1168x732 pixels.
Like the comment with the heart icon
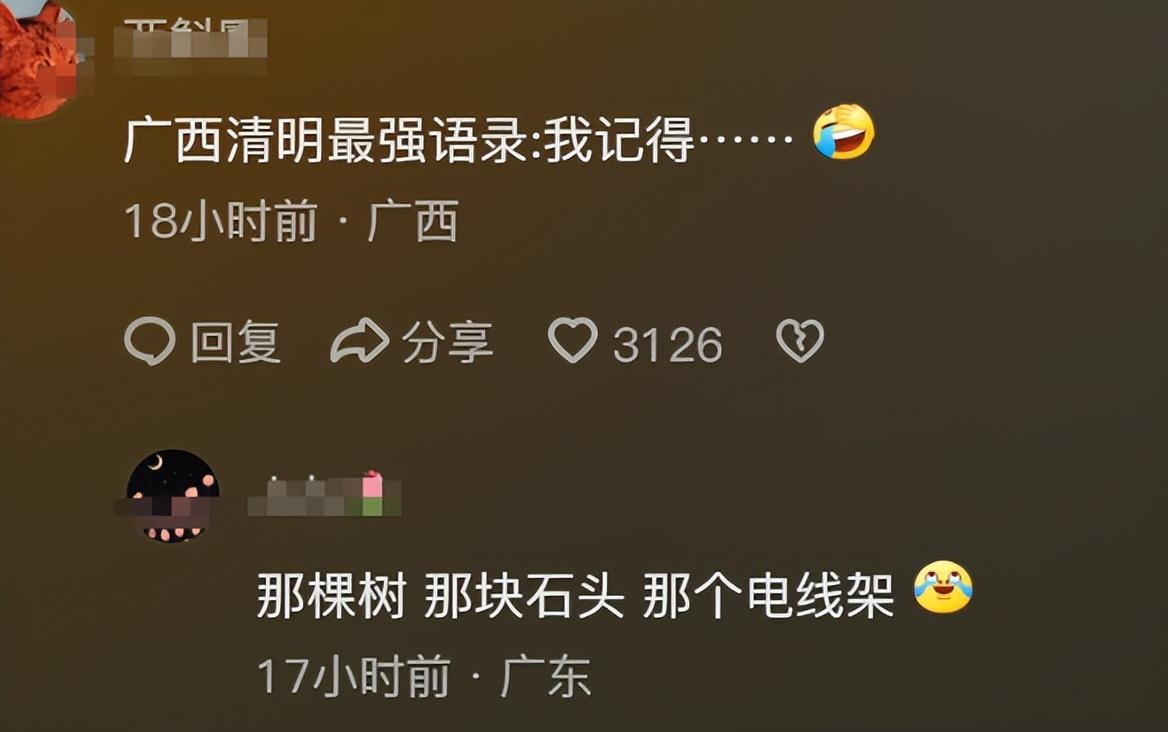[x=573, y=340]
